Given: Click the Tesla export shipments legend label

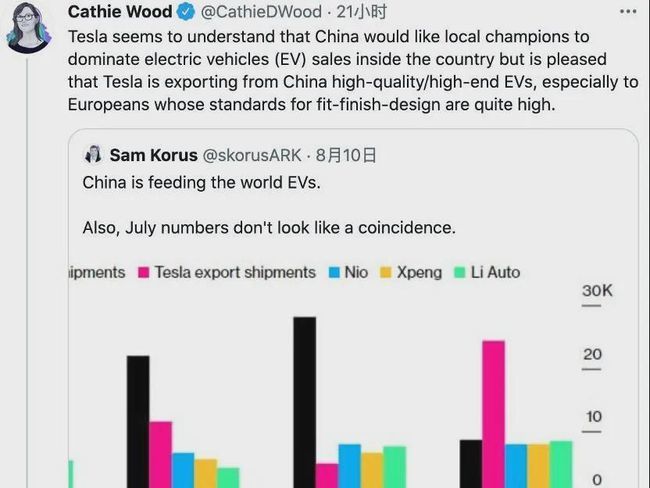Looking at the screenshot, I should coord(235,272).
